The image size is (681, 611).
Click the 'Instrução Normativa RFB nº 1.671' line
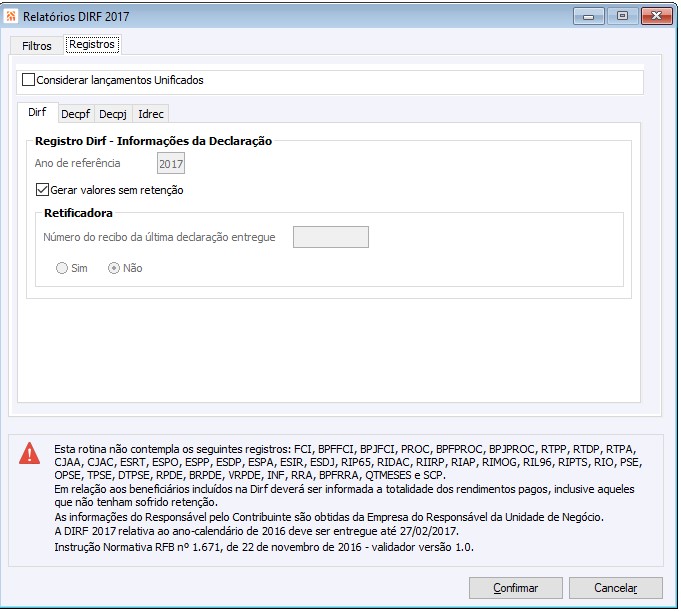pos(264,547)
